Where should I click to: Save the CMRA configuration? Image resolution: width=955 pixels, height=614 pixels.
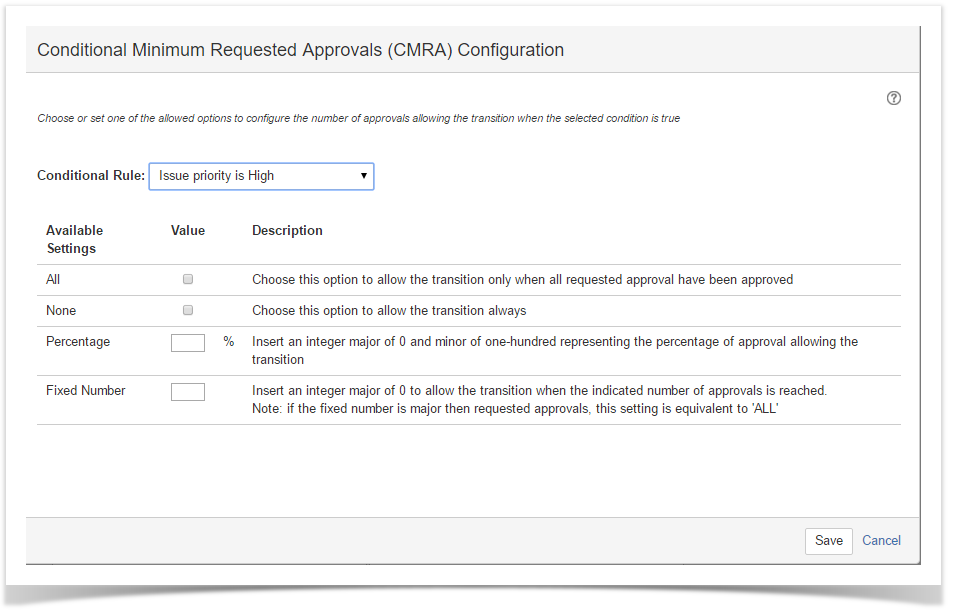[828, 541]
